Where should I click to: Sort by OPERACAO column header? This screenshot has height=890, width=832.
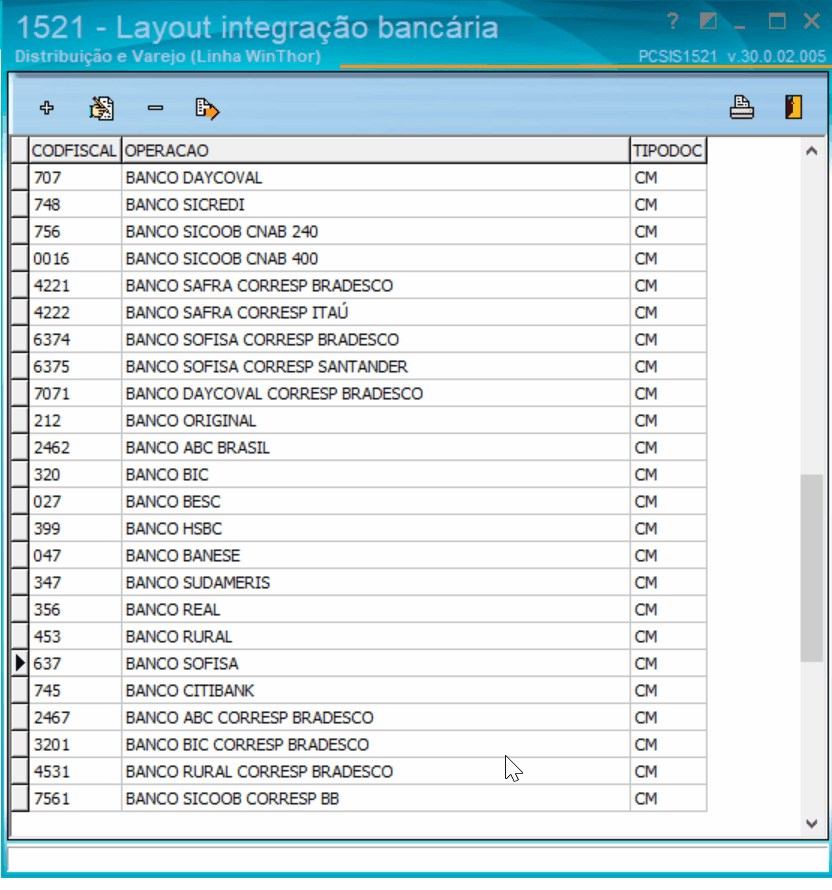click(x=376, y=150)
